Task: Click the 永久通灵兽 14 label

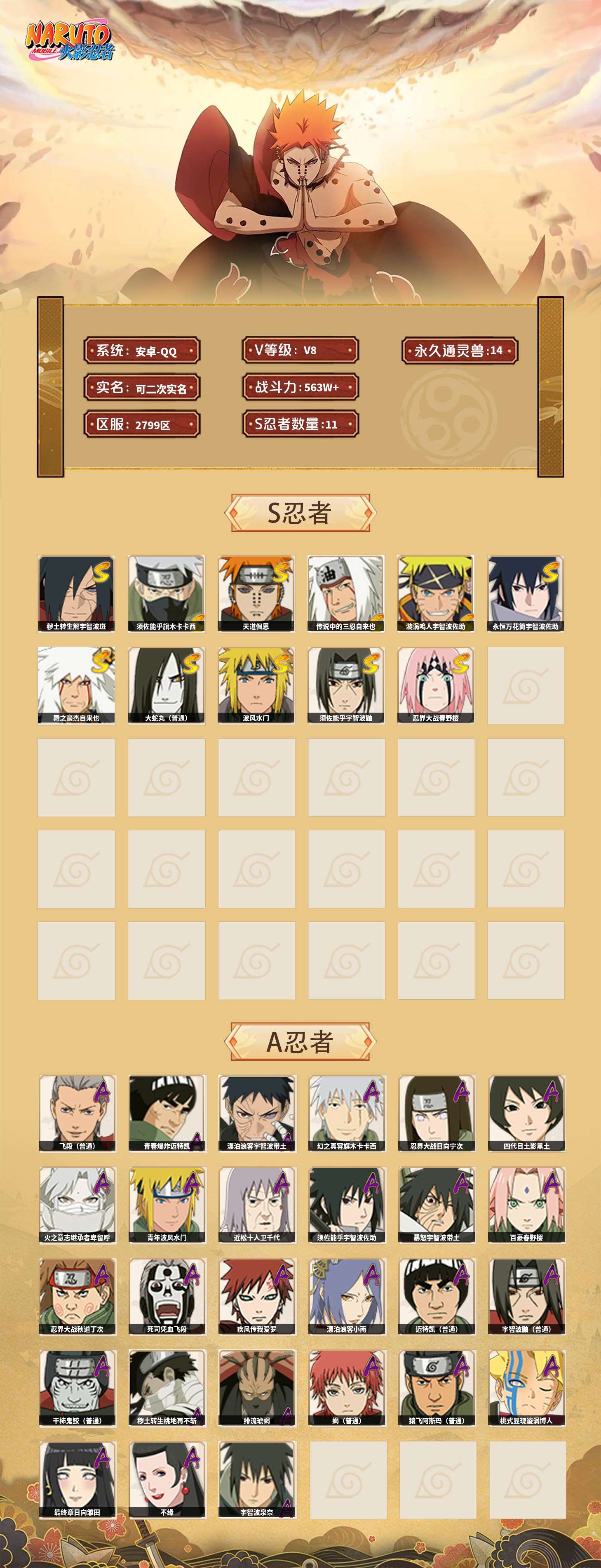Action: pos(460,351)
